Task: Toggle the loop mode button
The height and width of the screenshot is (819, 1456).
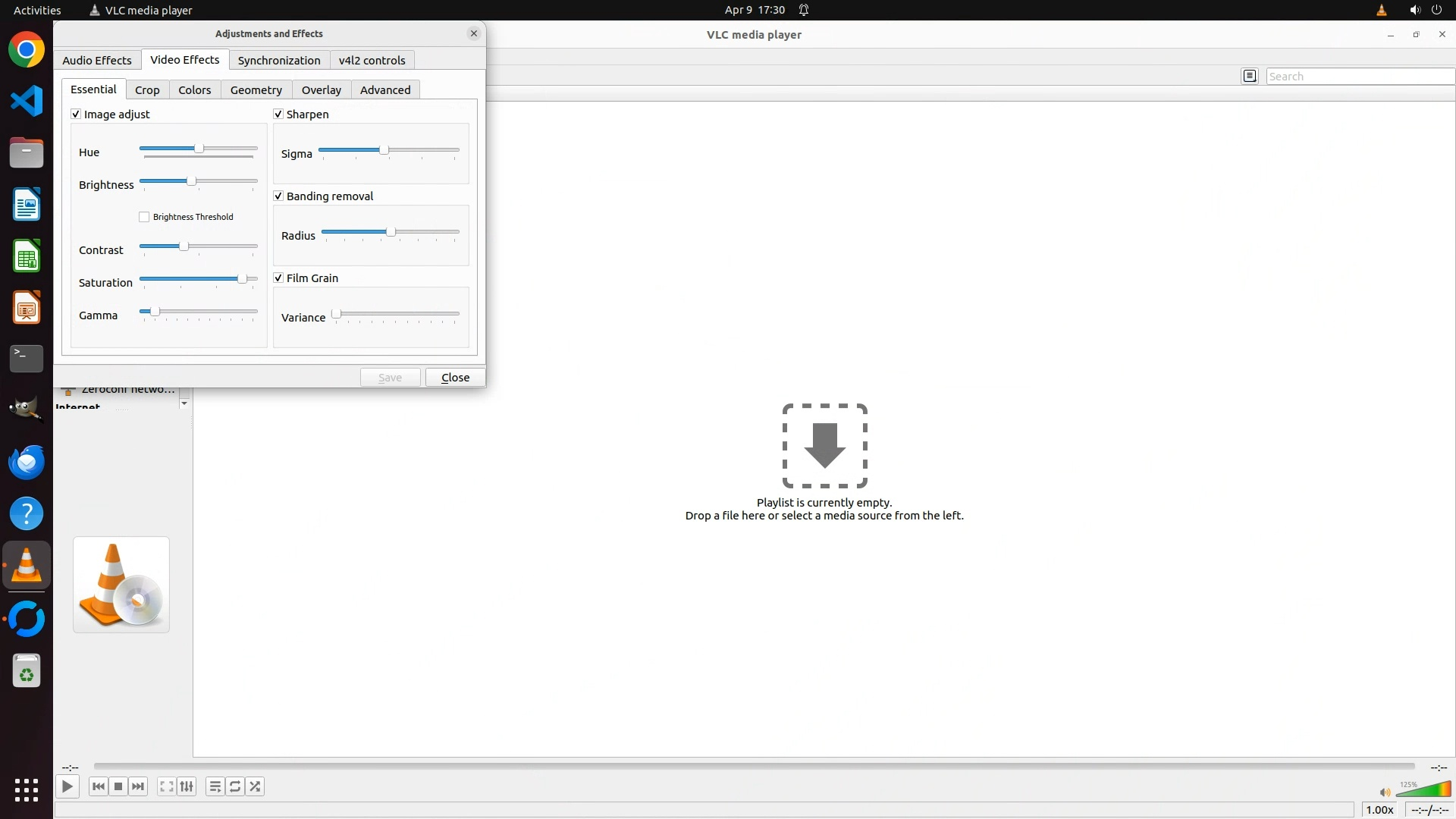Action: (x=235, y=786)
